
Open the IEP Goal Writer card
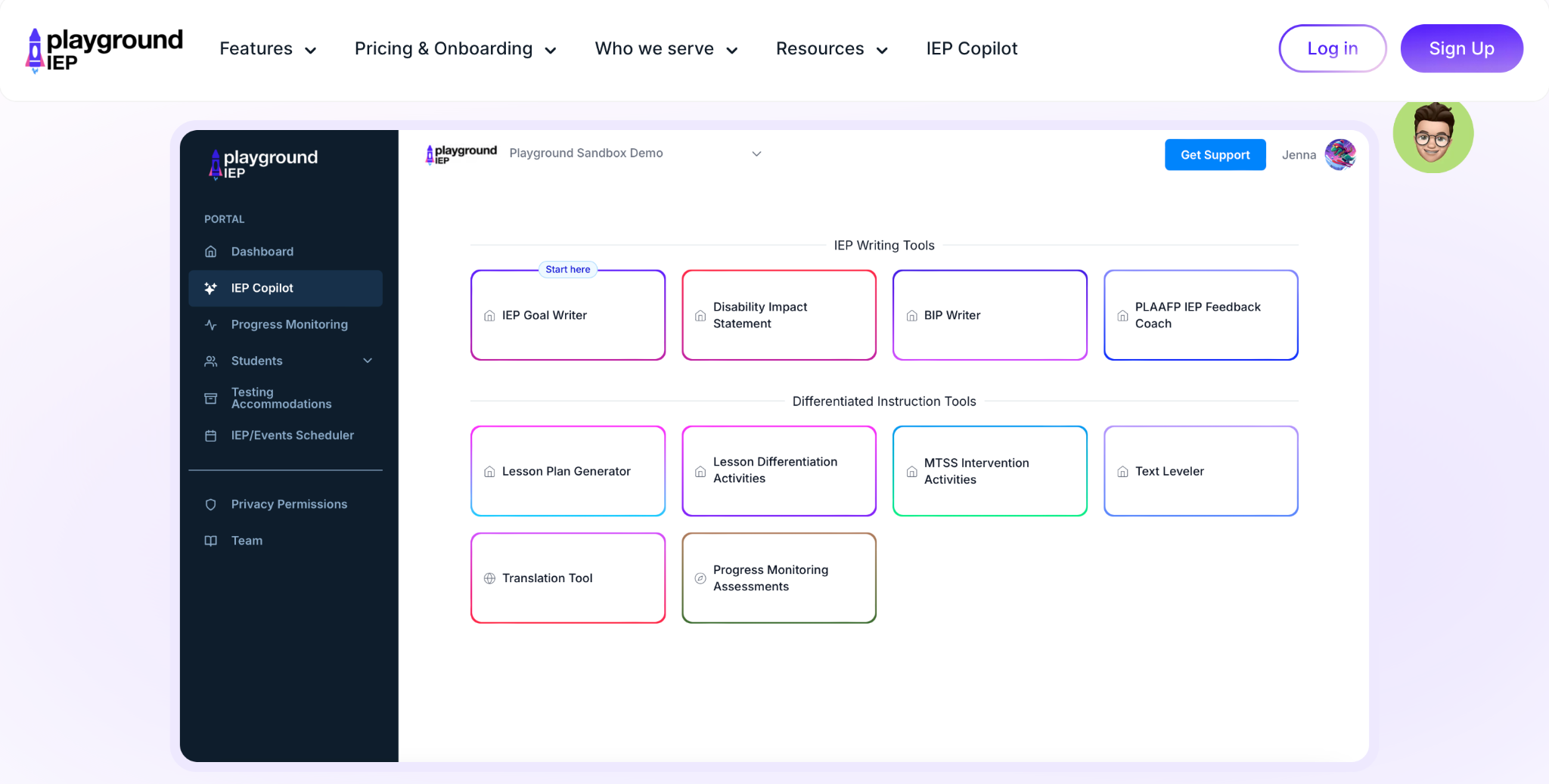(x=567, y=315)
